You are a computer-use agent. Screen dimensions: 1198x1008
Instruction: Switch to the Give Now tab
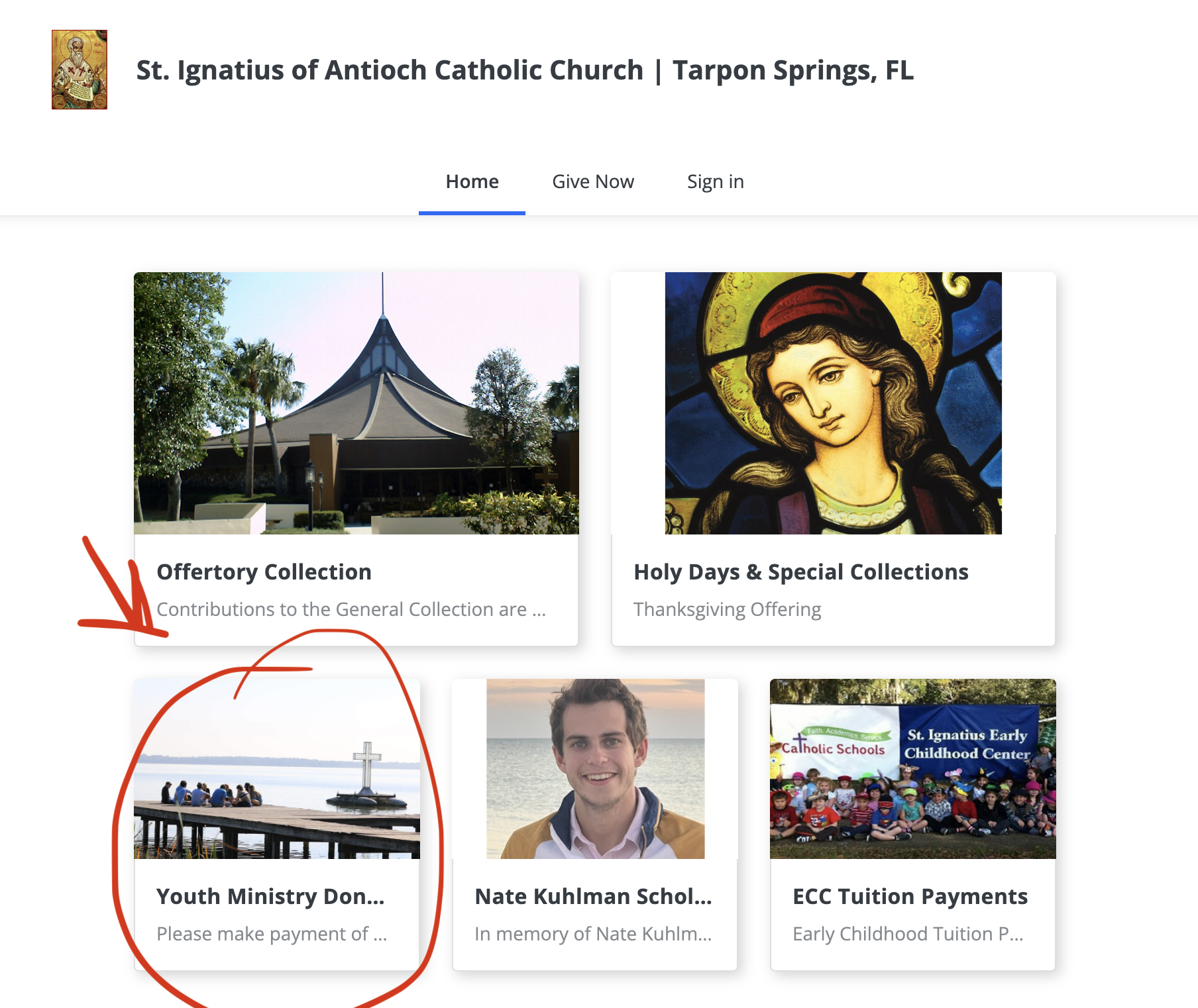coord(593,181)
